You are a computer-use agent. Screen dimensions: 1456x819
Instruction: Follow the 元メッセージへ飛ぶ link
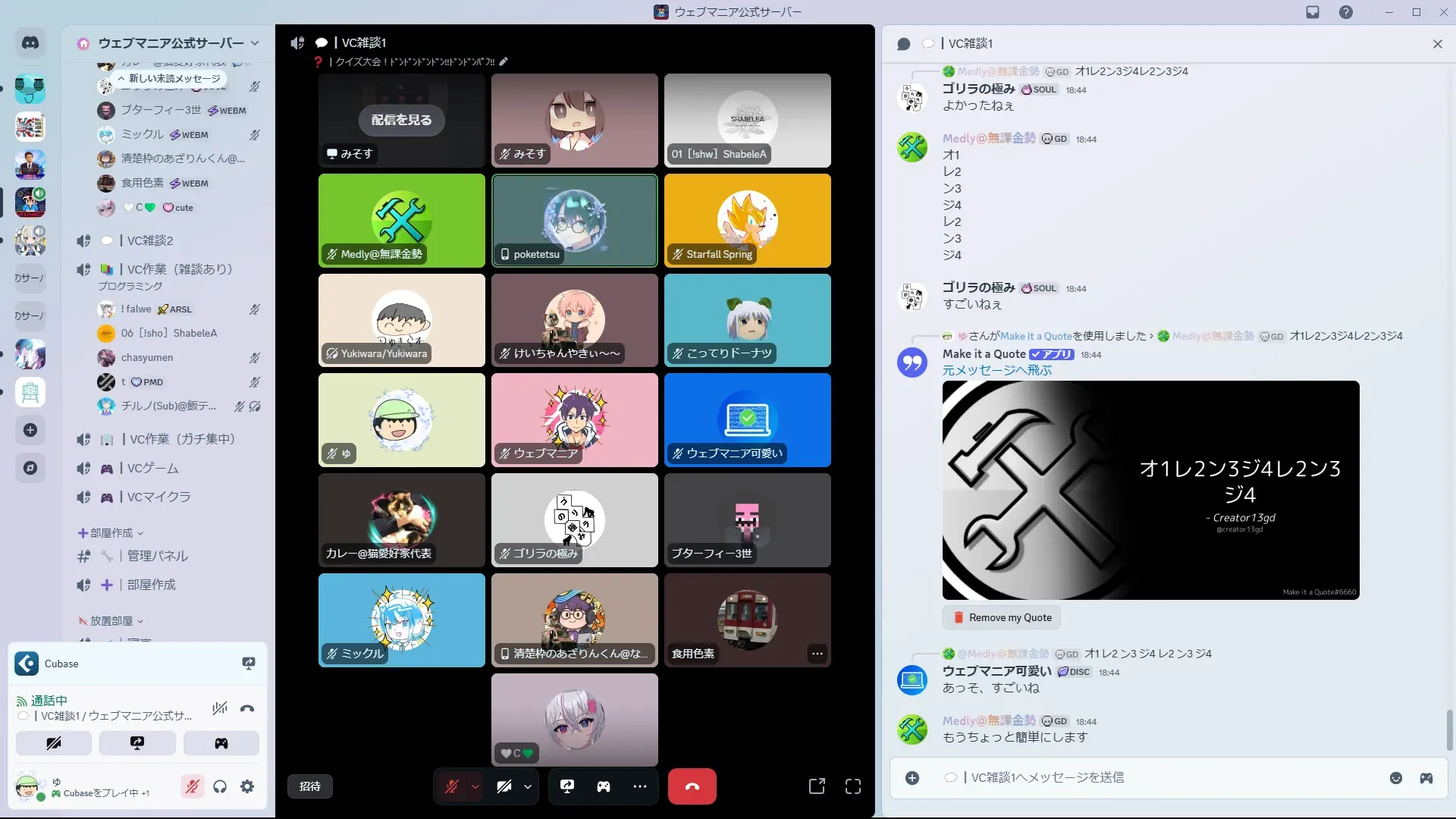996,370
